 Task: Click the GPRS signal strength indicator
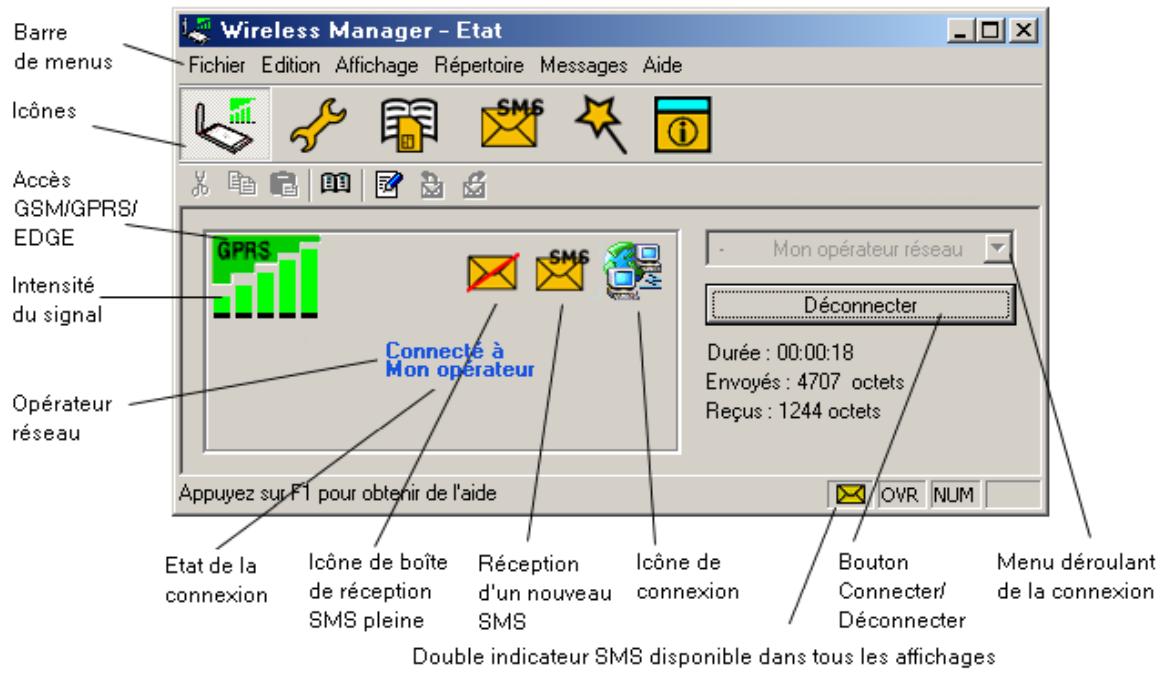[x=265, y=276]
